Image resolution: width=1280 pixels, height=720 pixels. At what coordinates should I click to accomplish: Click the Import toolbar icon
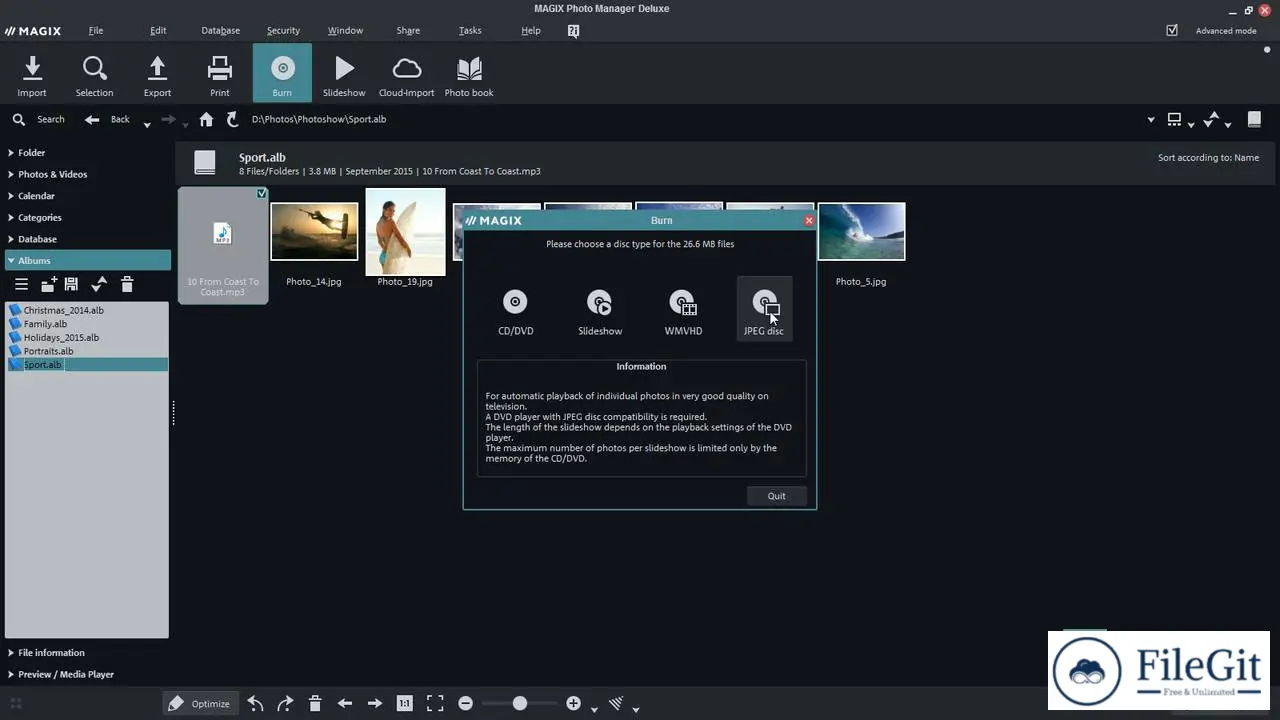pyautogui.click(x=32, y=76)
